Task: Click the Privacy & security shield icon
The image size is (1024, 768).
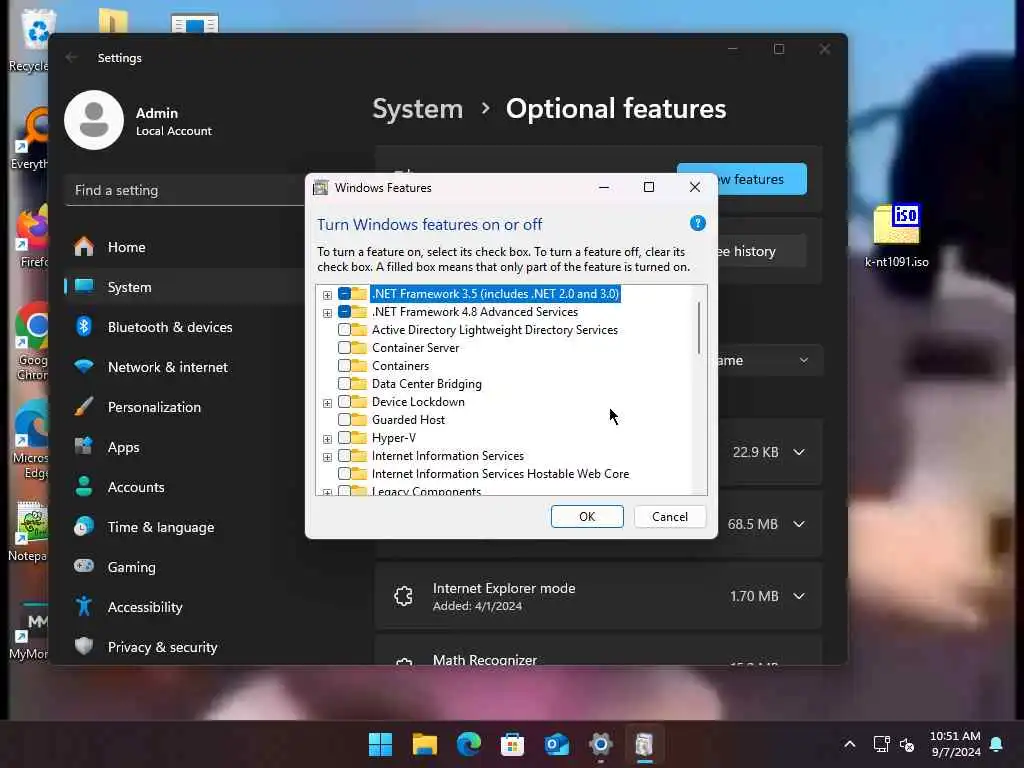Action: (84, 646)
